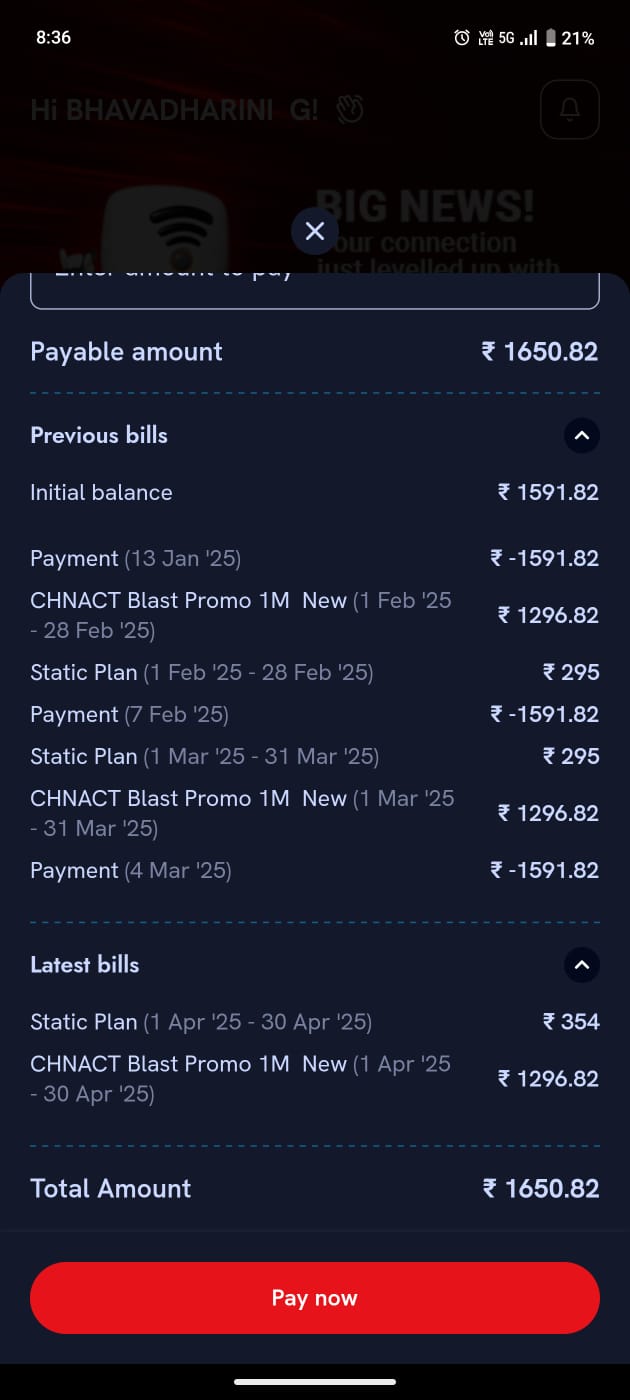Screen dimensions: 630x1400
Task: Tap the alarm icon in status bar
Action: pyautogui.click(x=461, y=38)
